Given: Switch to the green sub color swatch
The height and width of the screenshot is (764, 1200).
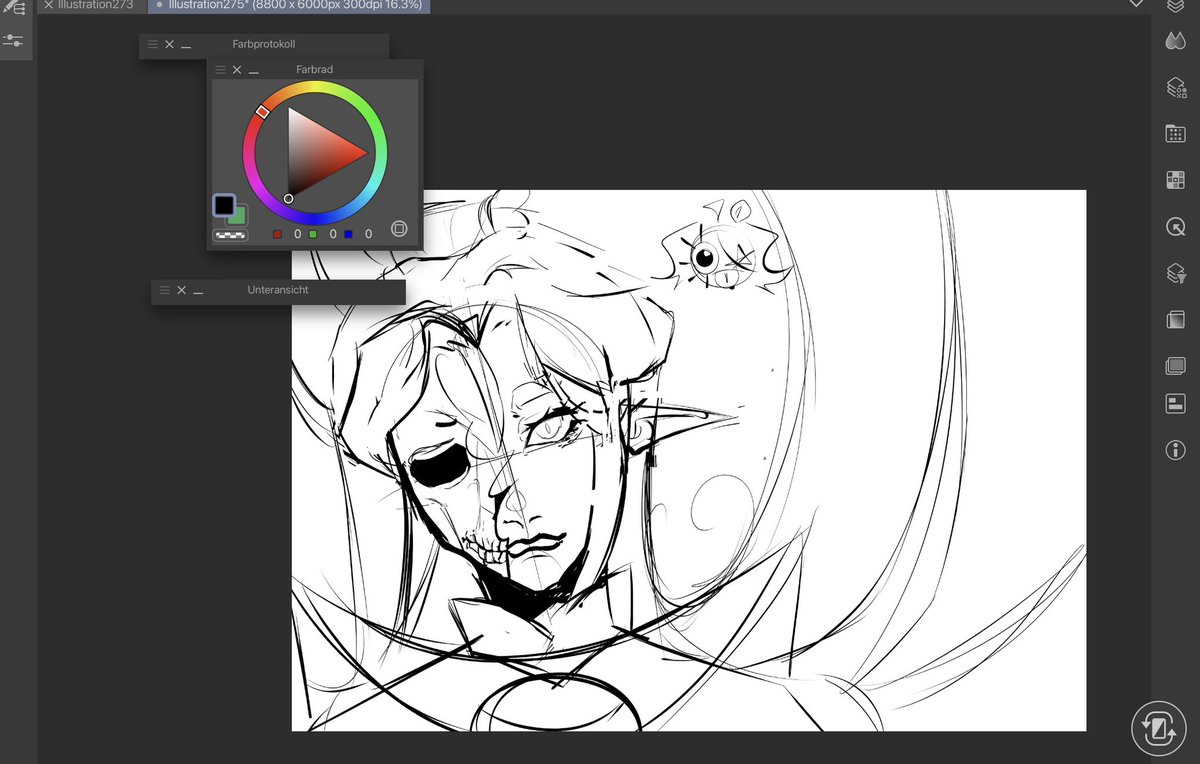Looking at the screenshot, I should pyautogui.click(x=237, y=213).
